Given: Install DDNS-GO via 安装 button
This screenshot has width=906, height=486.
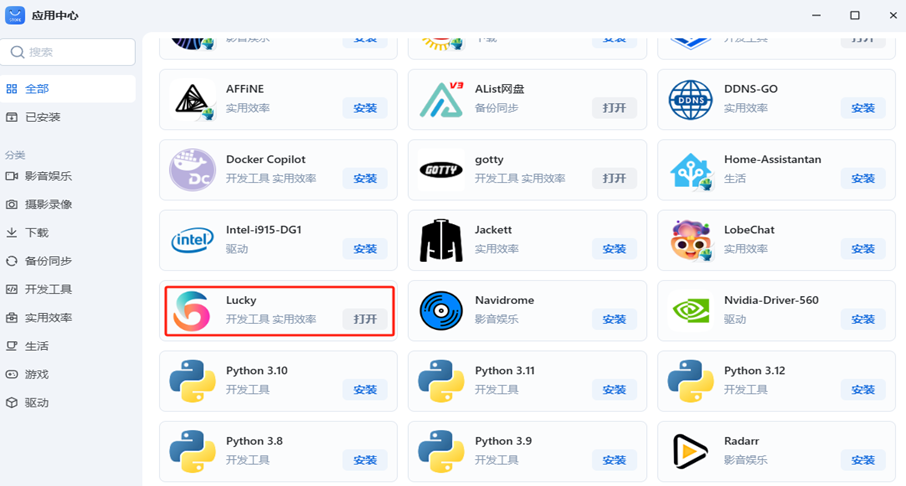Looking at the screenshot, I should point(863,108).
